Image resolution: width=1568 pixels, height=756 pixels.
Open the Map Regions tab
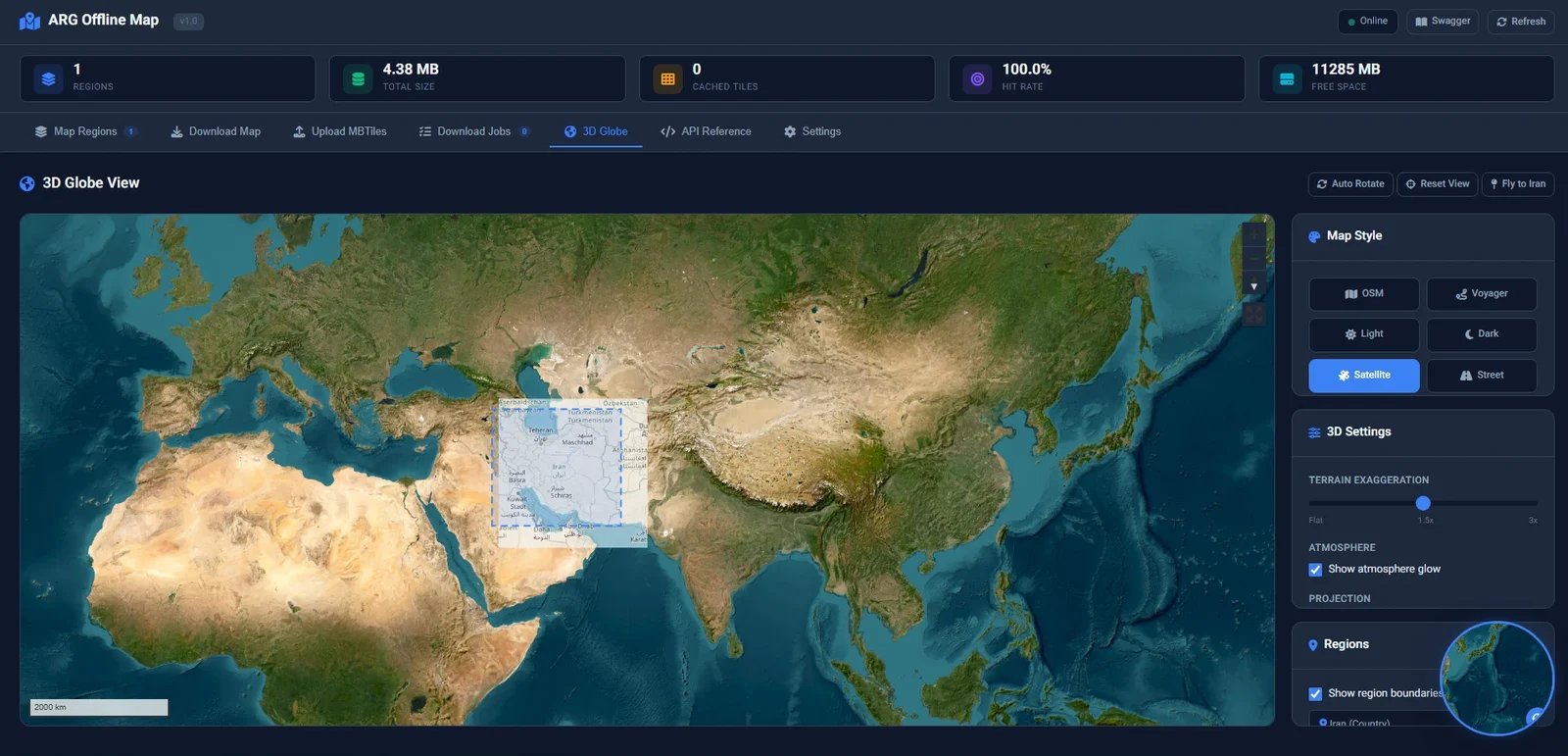[85, 131]
